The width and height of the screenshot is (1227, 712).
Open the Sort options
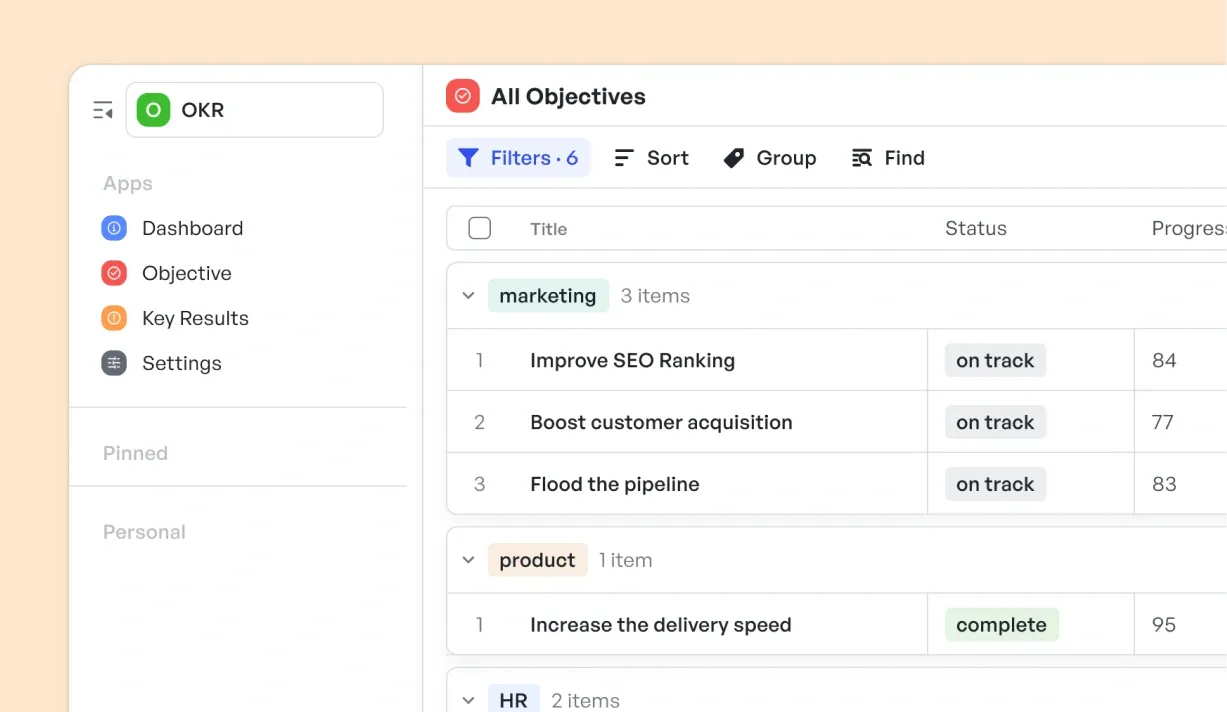coord(651,158)
